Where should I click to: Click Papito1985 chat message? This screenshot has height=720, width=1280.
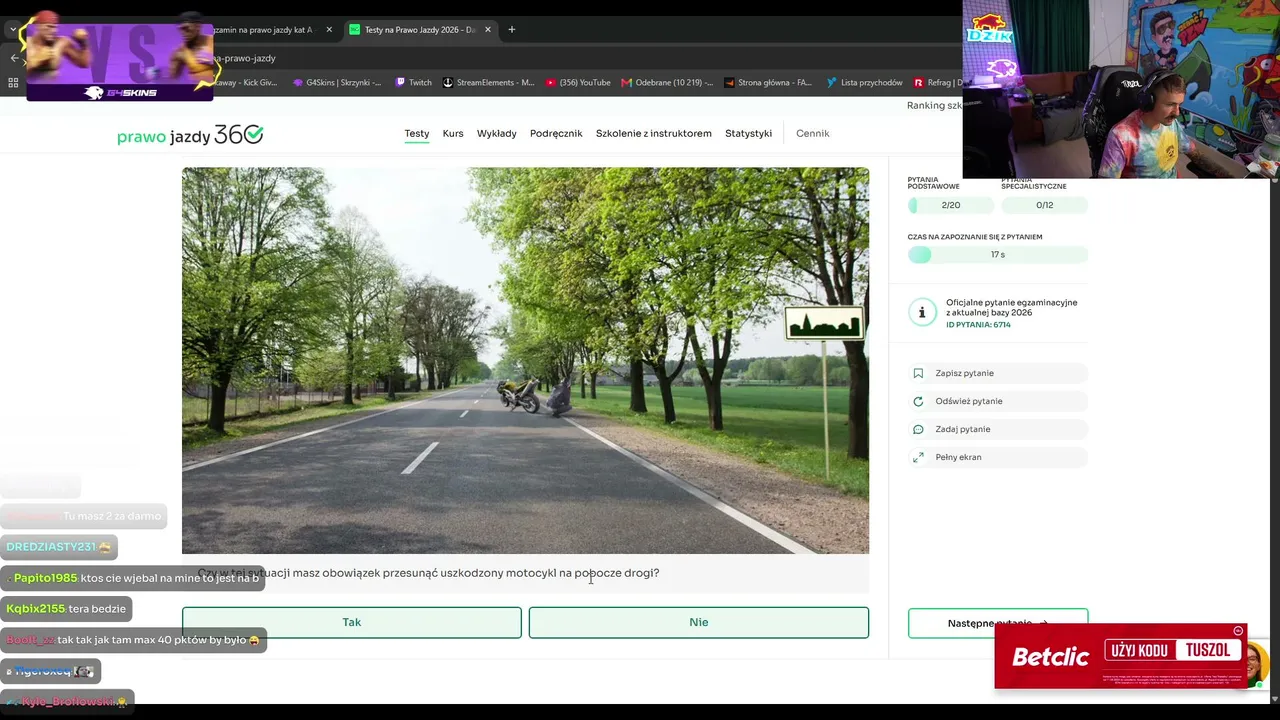pos(132,578)
